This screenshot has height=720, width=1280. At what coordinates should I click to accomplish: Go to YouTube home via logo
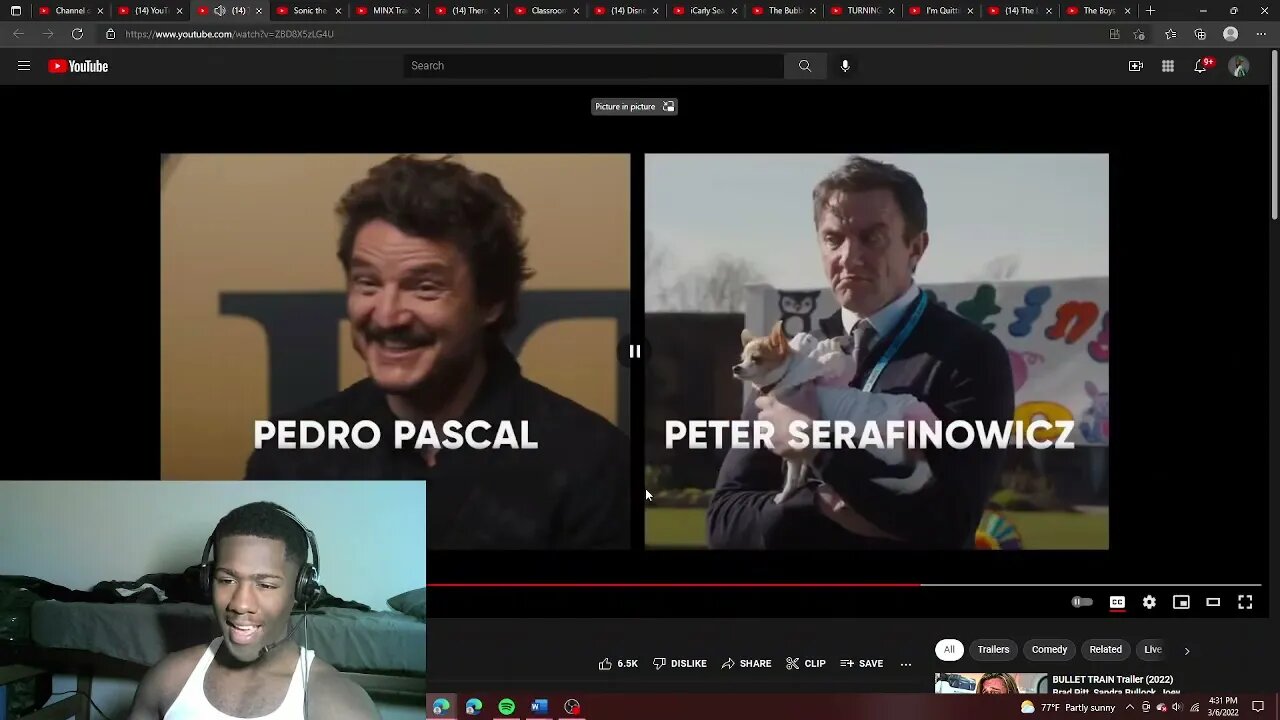click(78, 66)
